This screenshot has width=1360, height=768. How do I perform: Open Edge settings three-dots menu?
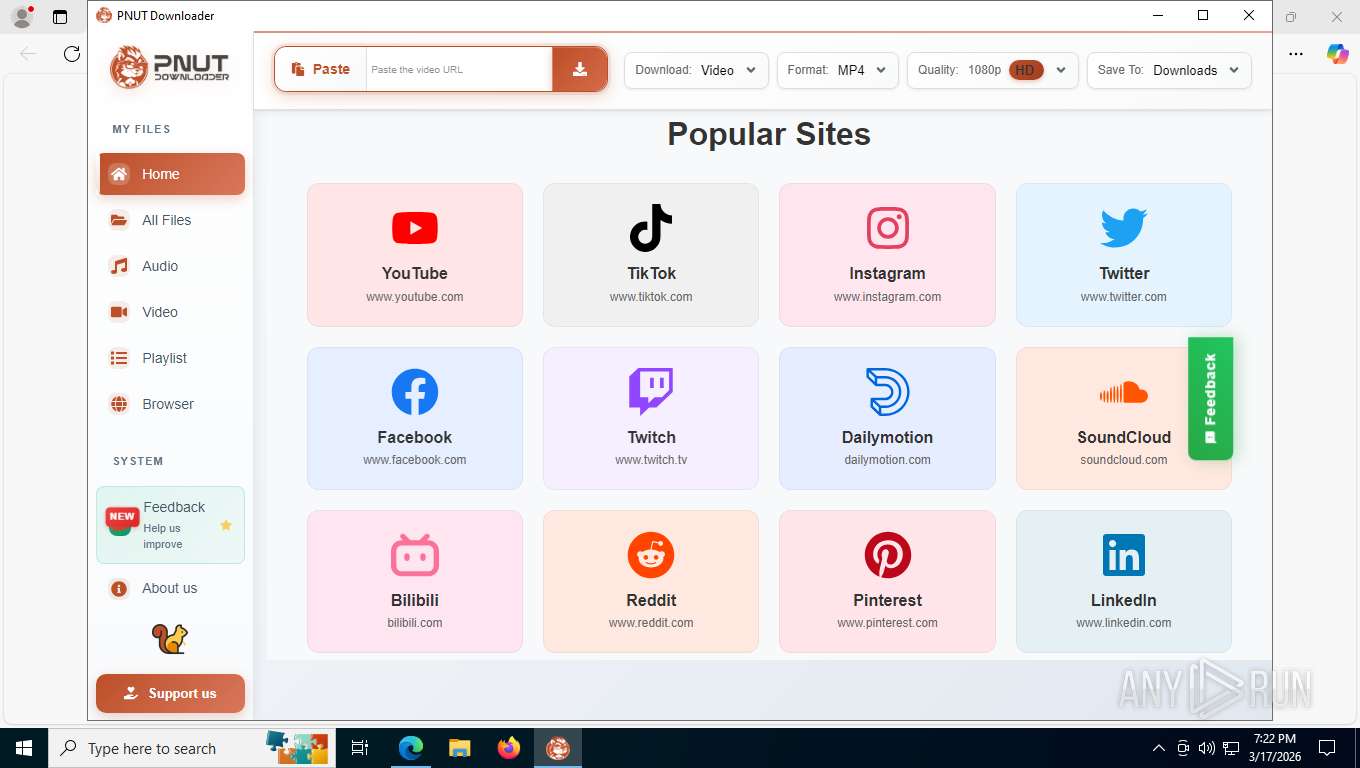point(1296,54)
